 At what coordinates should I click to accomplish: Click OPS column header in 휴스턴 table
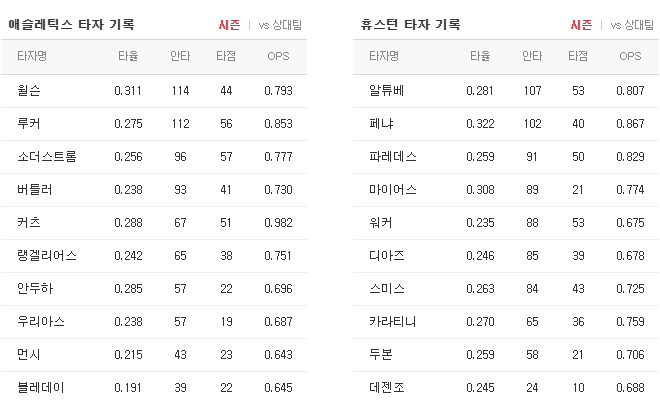(x=630, y=56)
